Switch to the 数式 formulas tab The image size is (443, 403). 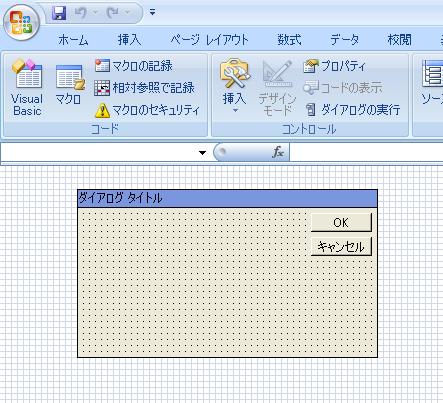pyautogui.click(x=289, y=40)
